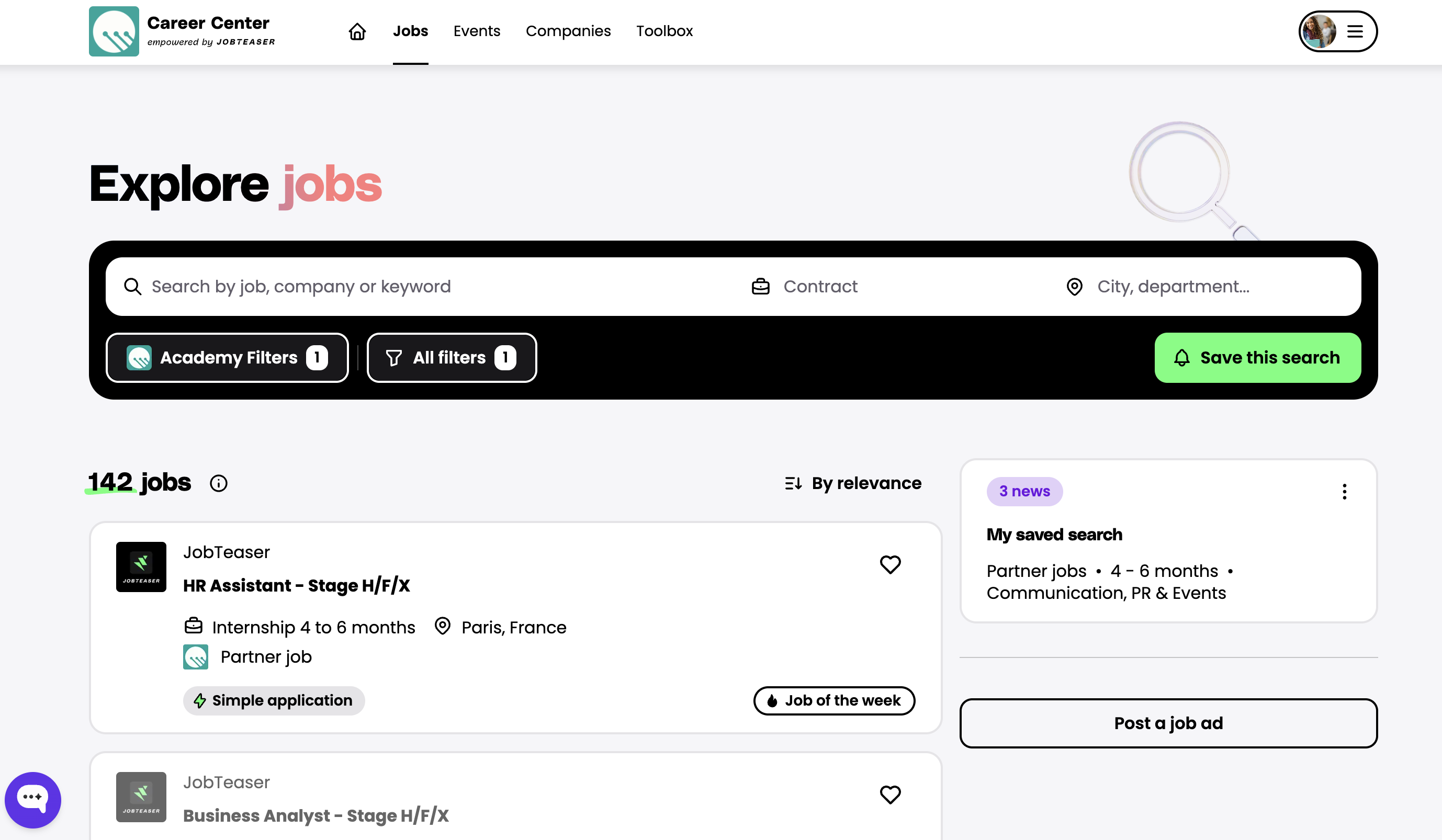
Task: Switch to the Events tab
Action: pos(477,31)
